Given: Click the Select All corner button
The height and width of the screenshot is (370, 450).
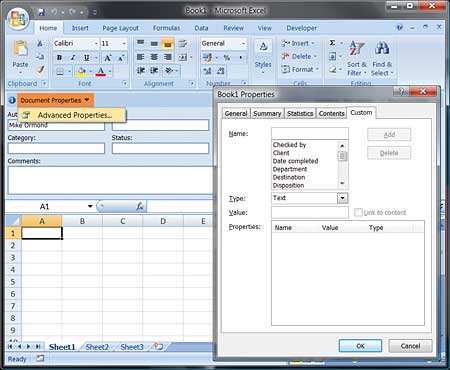Looking at the screenshot, I should 13,221.
